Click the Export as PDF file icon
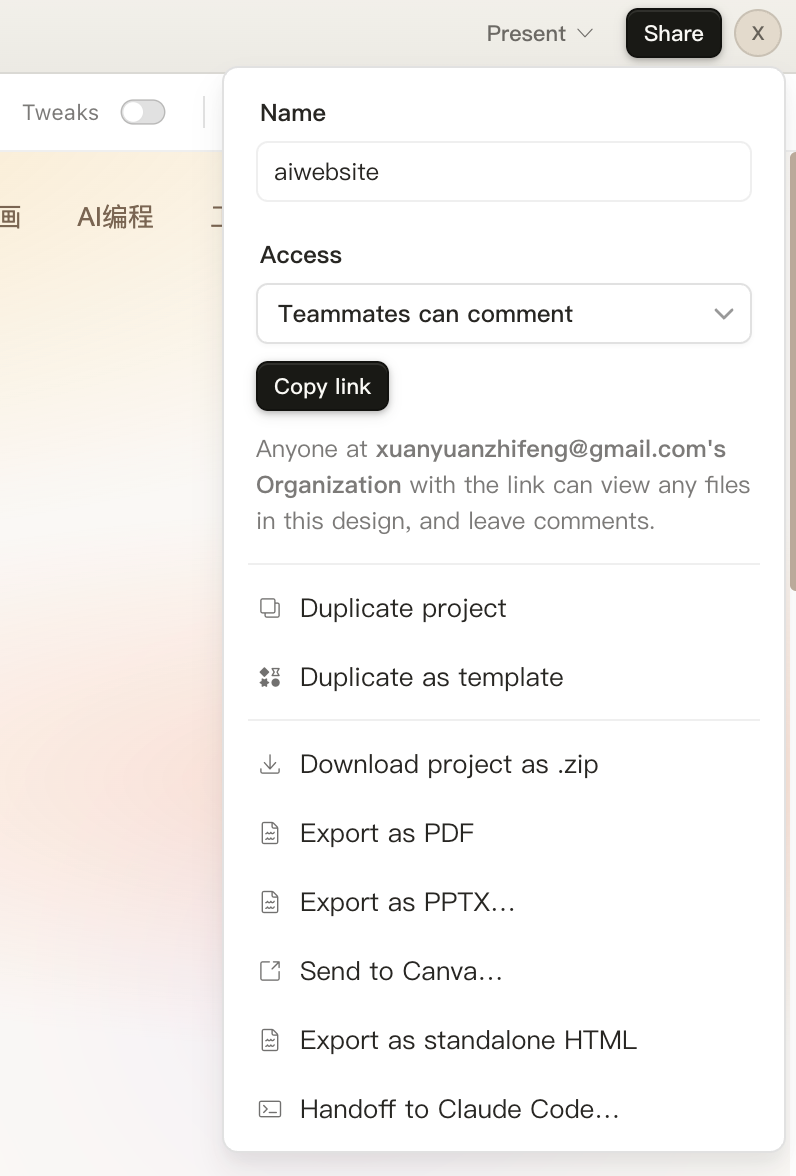Viewport: 796px width, 1176px height. click(270, 833)
